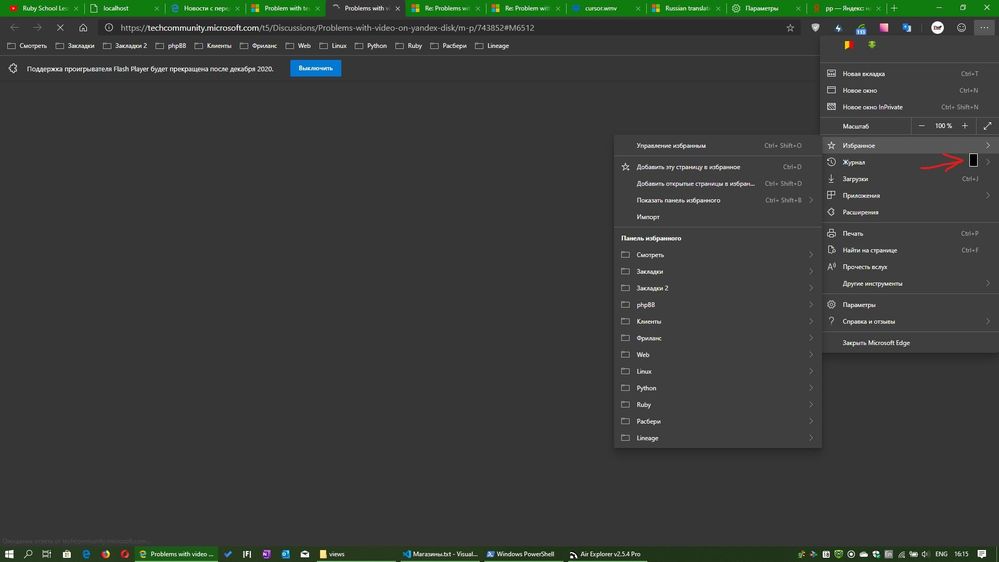Expand the Фриланс folder in submenu

(717, 338)
